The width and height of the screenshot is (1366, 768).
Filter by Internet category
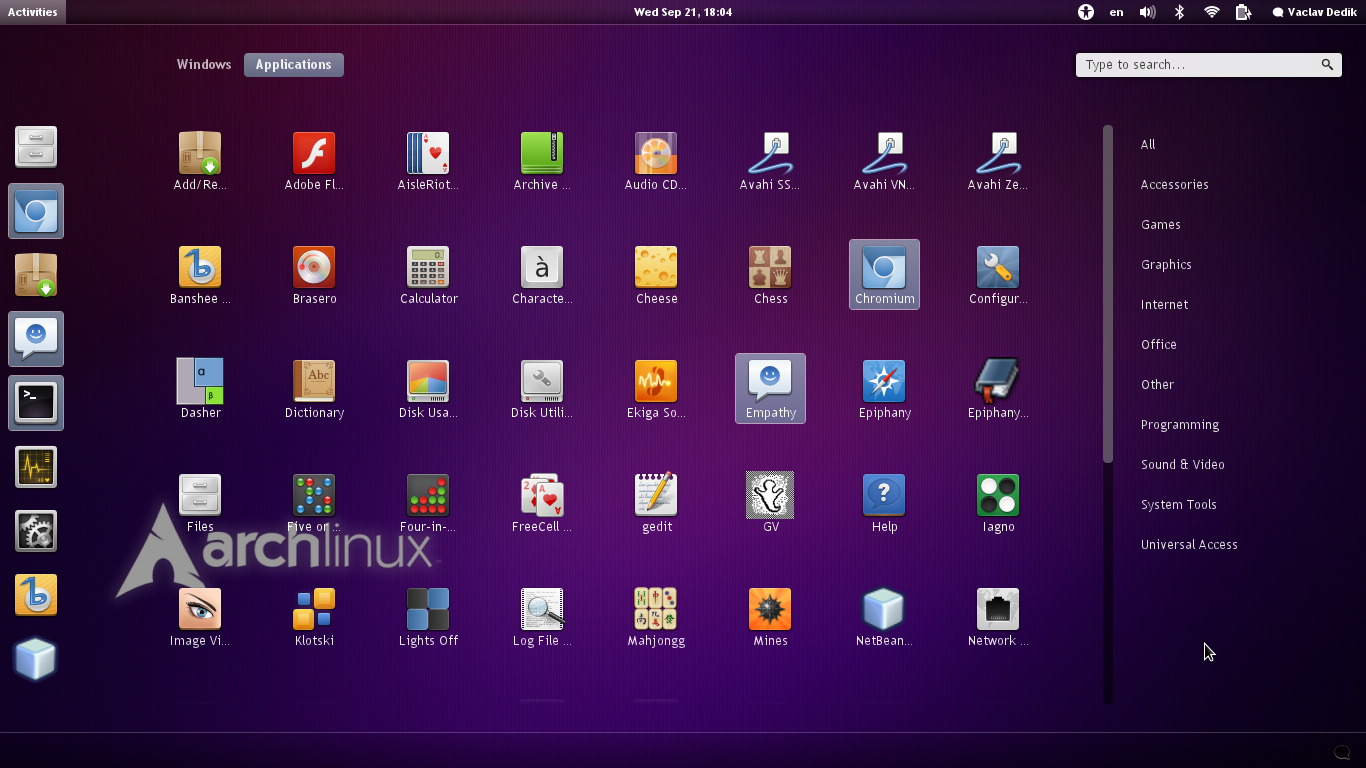tap(1165, 305)
